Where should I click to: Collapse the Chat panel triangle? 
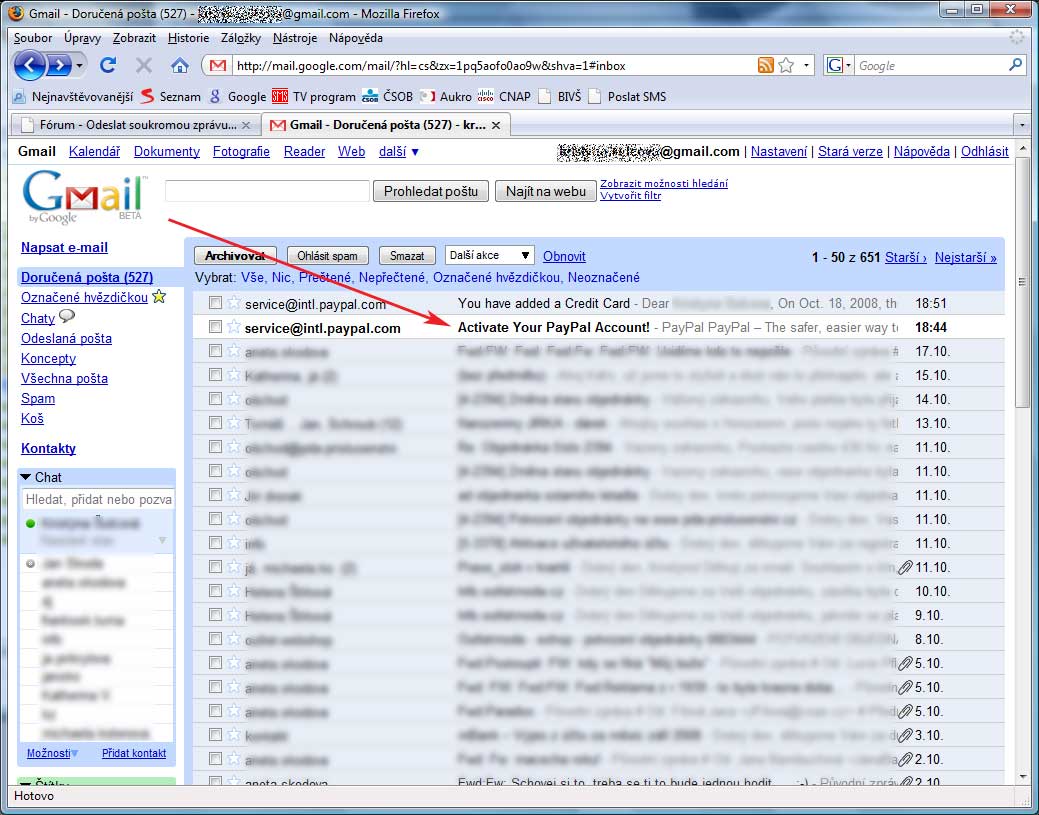point(26,477)
